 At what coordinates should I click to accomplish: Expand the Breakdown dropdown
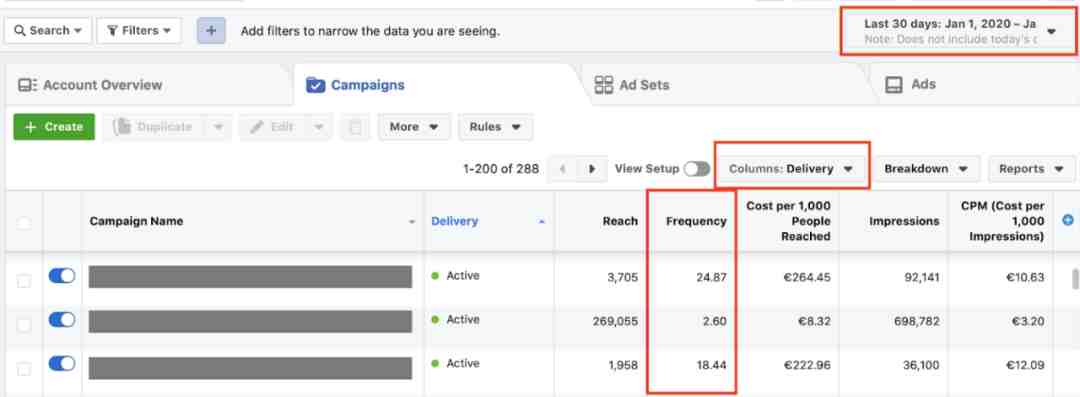click(x=926, y=169)
